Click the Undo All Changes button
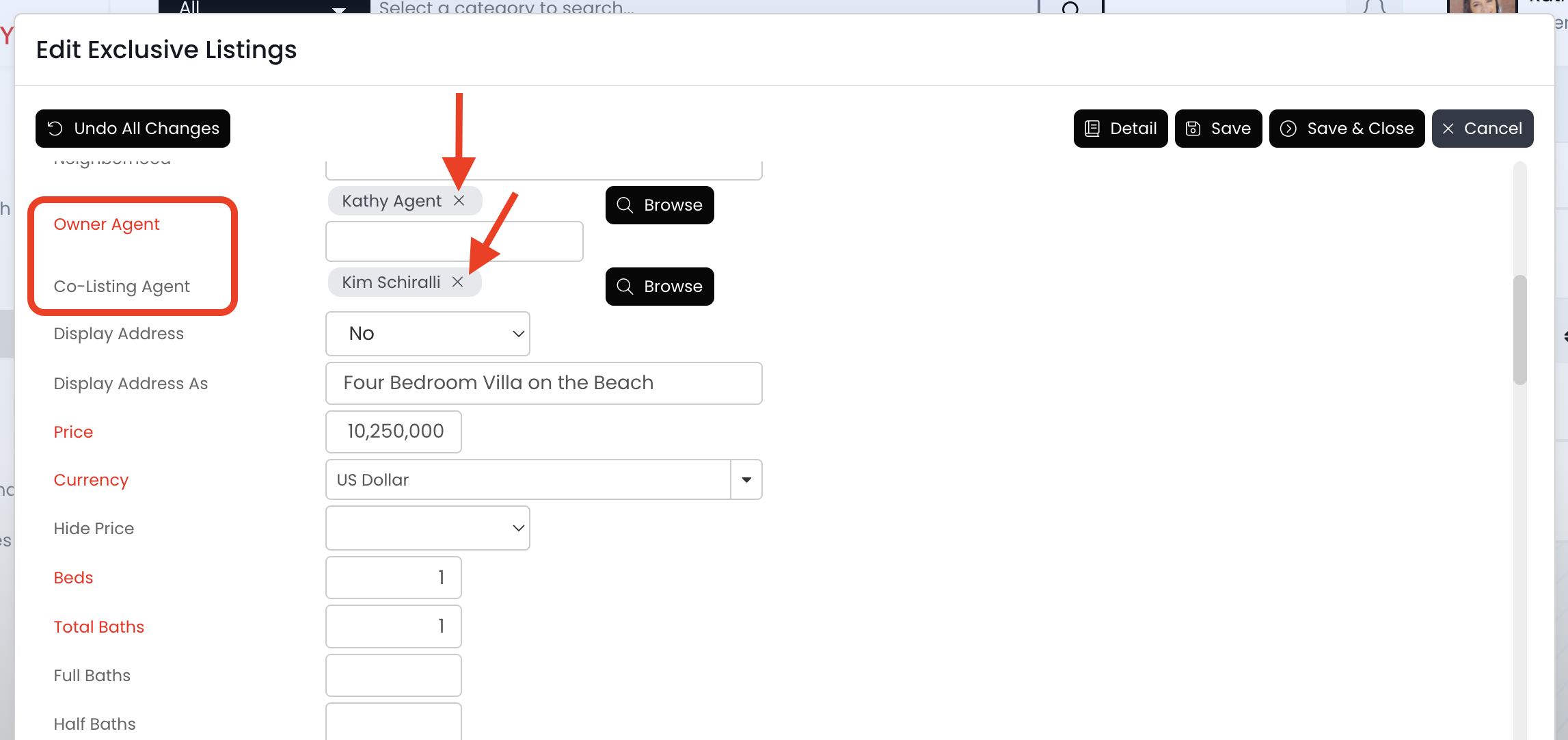1568x740 pixels. (133, 129)
